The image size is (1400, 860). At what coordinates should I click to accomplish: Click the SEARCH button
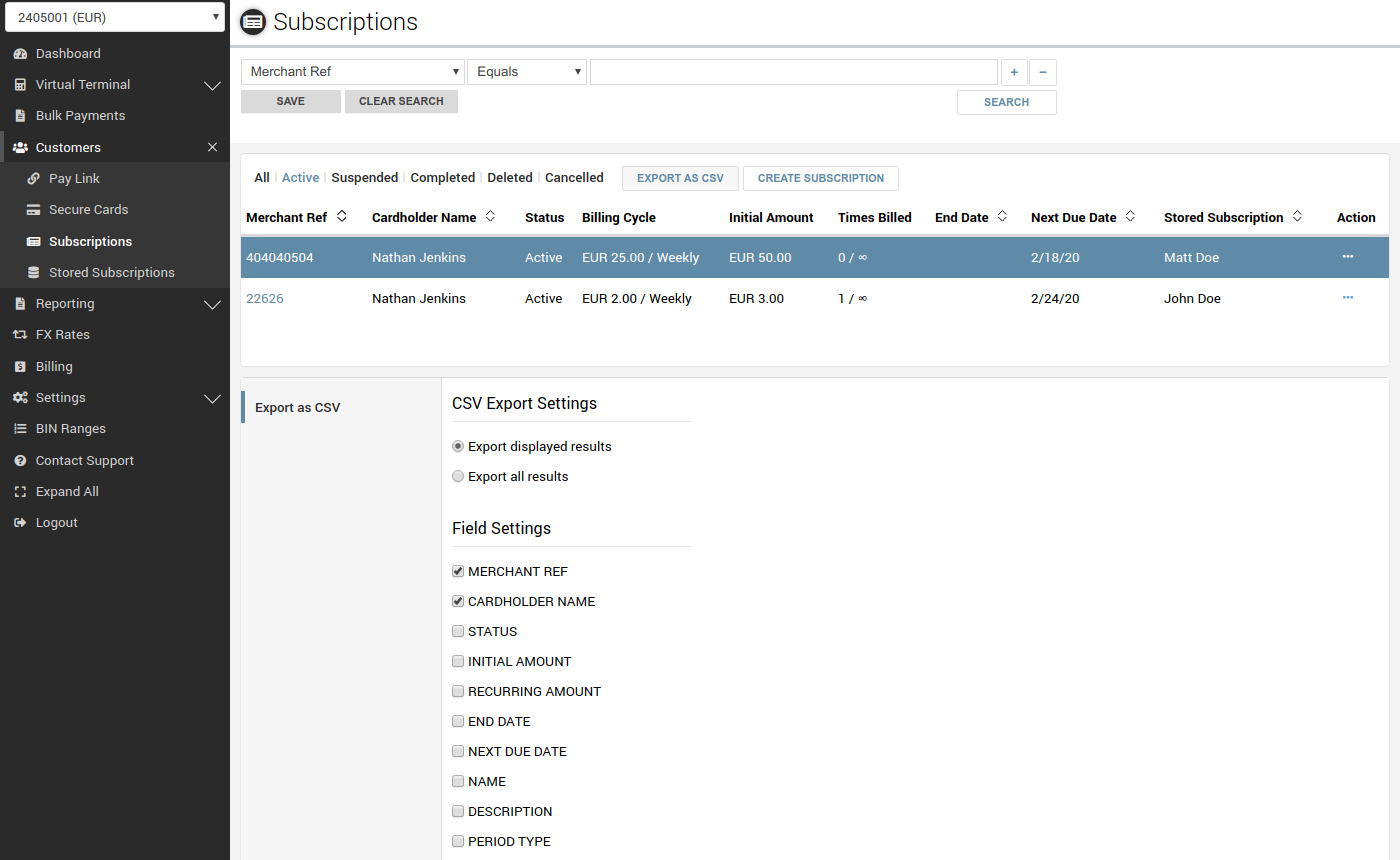pos(1006,102)
